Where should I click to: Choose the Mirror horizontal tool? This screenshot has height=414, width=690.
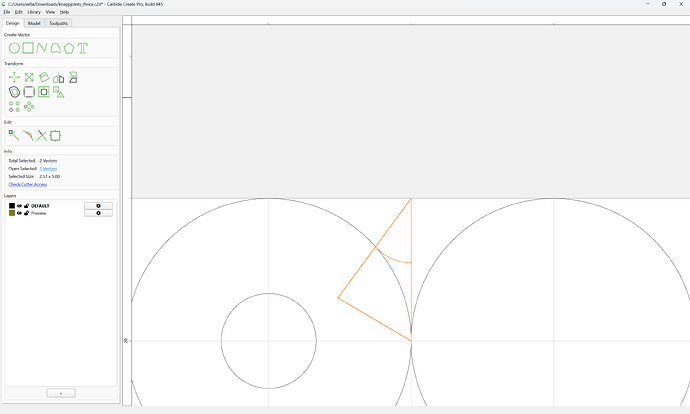point(59,78)
